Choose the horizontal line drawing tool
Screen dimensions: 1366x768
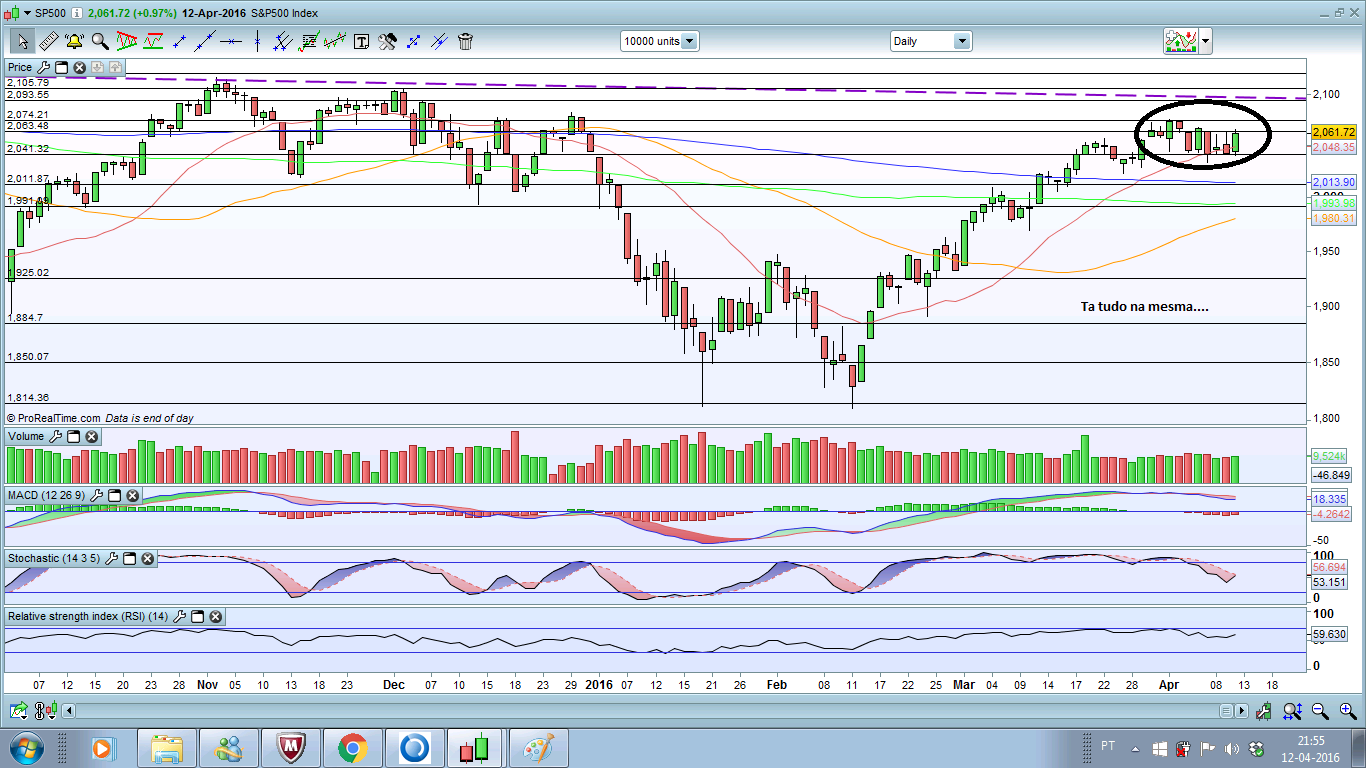pyautogui.click(x=231, y=41)
